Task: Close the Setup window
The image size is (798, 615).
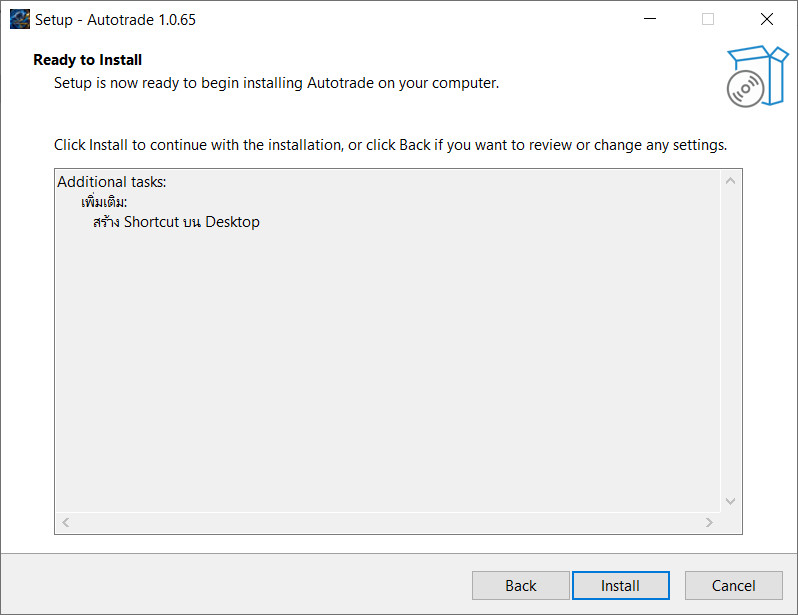Action: click(766, 19)
